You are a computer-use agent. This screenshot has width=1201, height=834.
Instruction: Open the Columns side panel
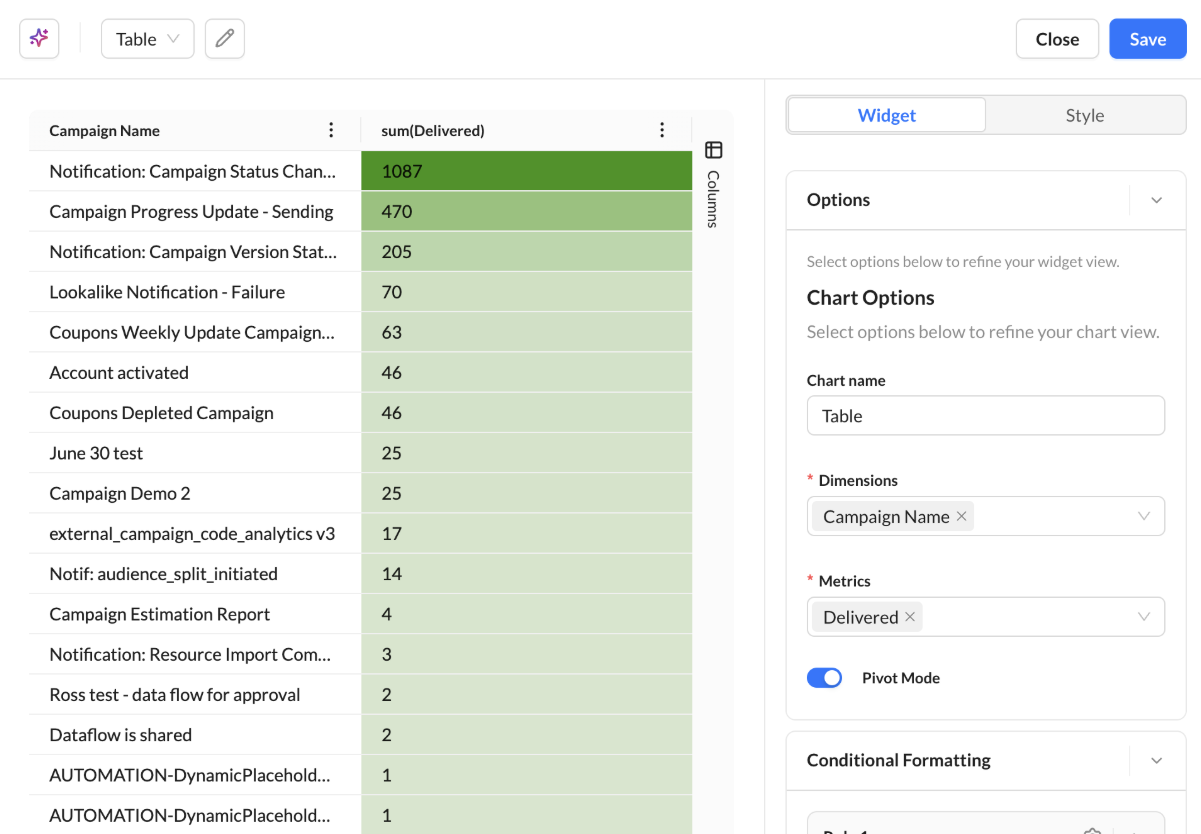pyautogui.click(x=713, y=184)
